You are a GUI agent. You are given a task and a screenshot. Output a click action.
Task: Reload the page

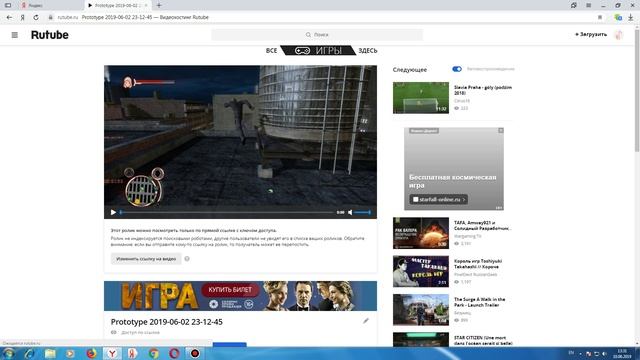(x=36, y=17)
